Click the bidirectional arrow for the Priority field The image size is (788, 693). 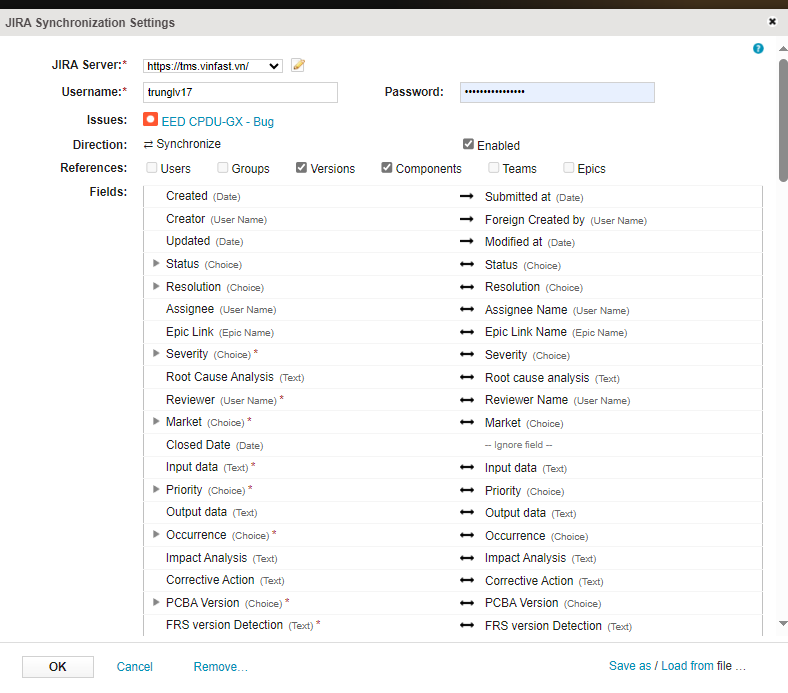coord(466,490)
